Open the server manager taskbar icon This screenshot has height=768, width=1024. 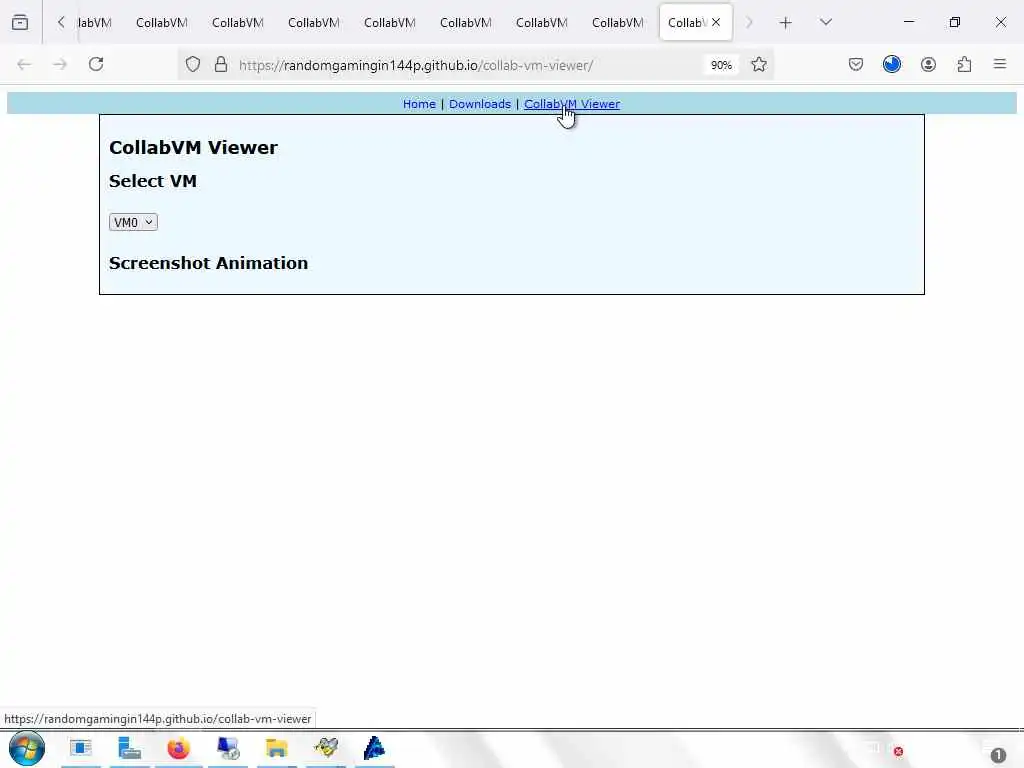(x=129, y=748)
